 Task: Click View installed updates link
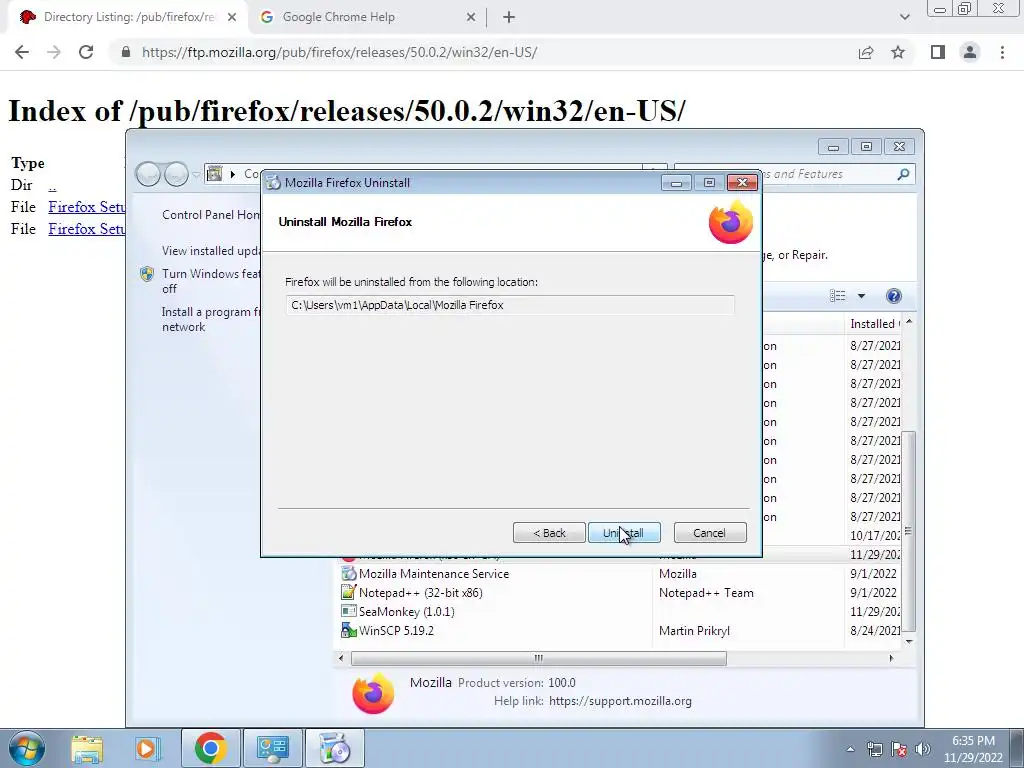(x=211, y=251)
